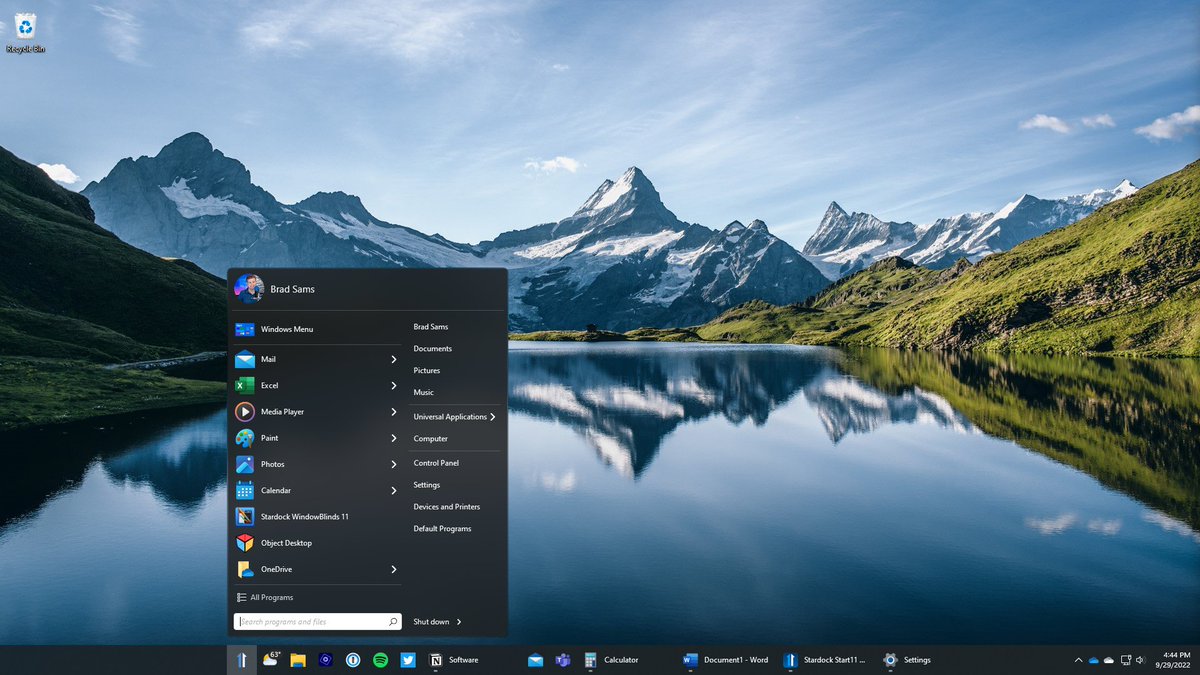Open Computer from start menu
The width and height of the screenshot is (1200, 675).
point(431,439)
